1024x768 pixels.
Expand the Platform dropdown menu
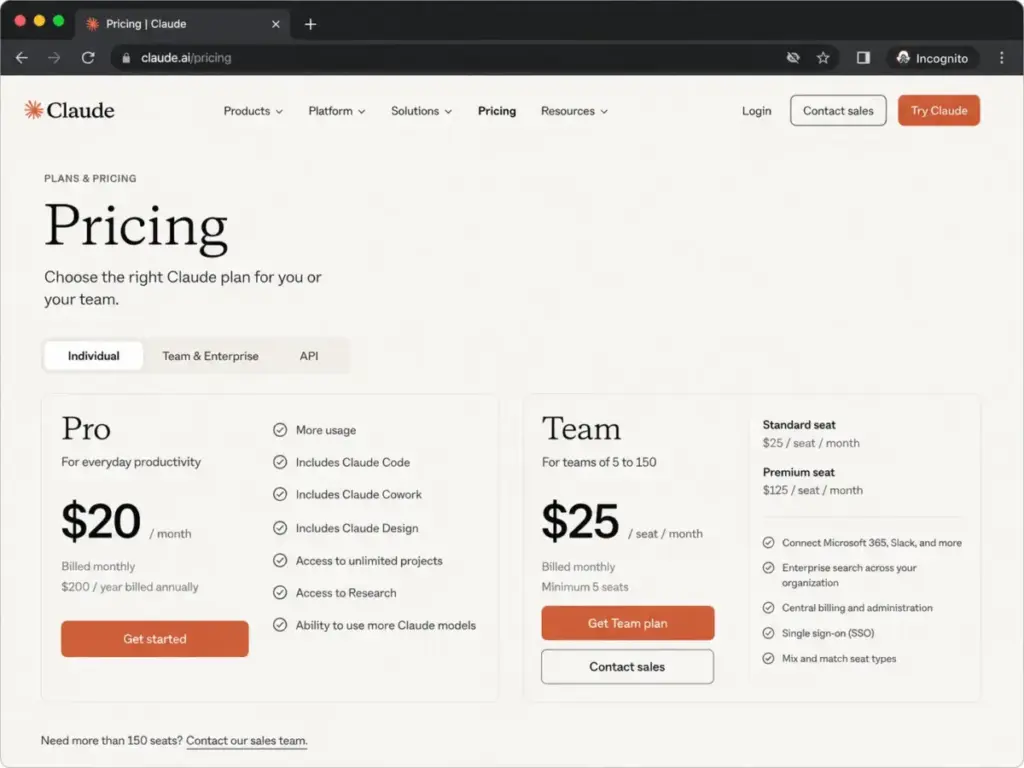point(336,111)
